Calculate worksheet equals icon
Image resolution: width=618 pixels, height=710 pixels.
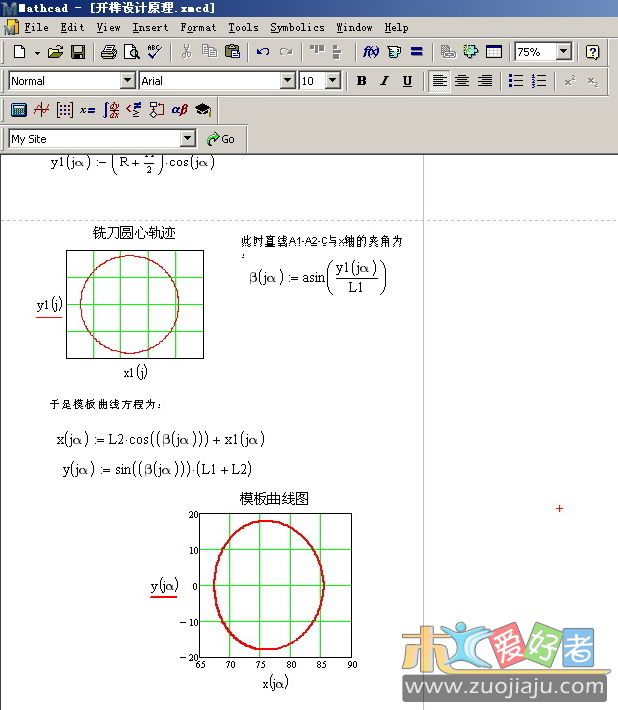[417, 52]
